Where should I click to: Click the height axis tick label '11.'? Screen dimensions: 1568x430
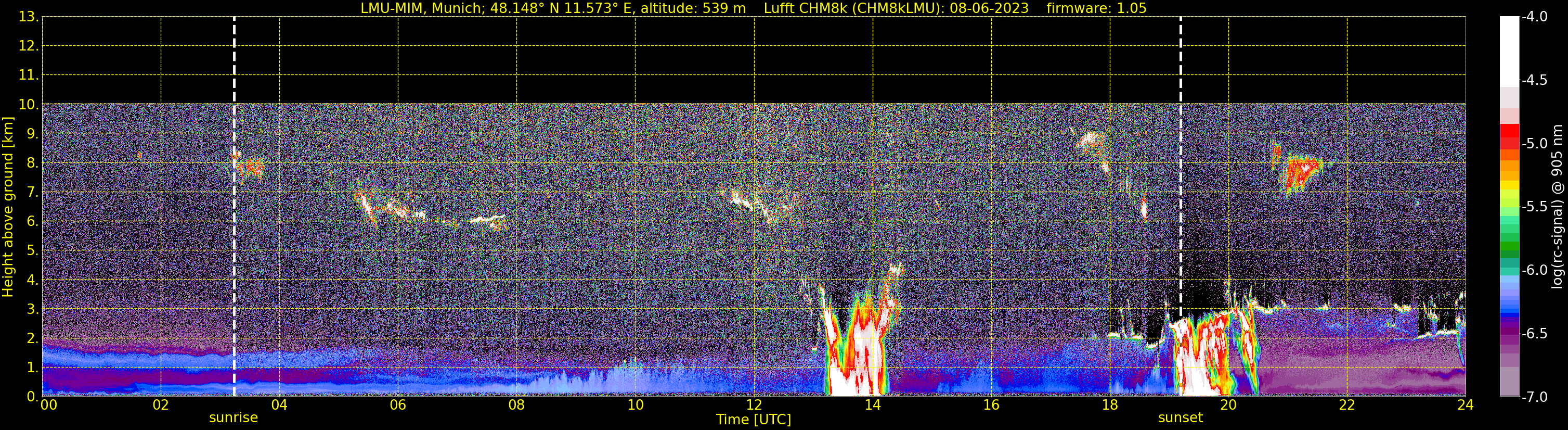point(29,75)
